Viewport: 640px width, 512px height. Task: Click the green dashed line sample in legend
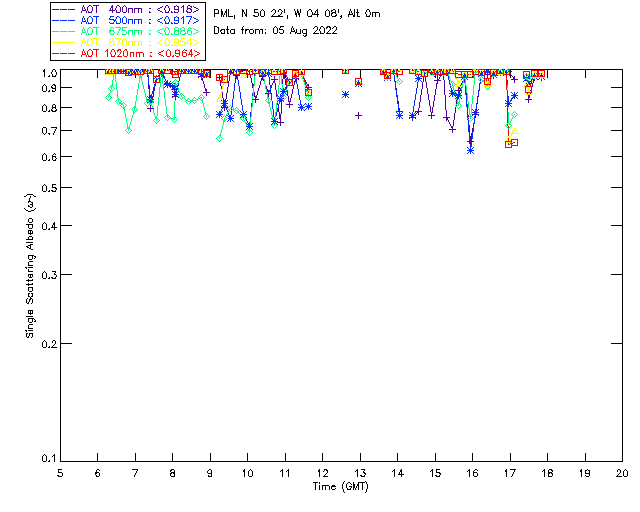(x=64, y=31)
